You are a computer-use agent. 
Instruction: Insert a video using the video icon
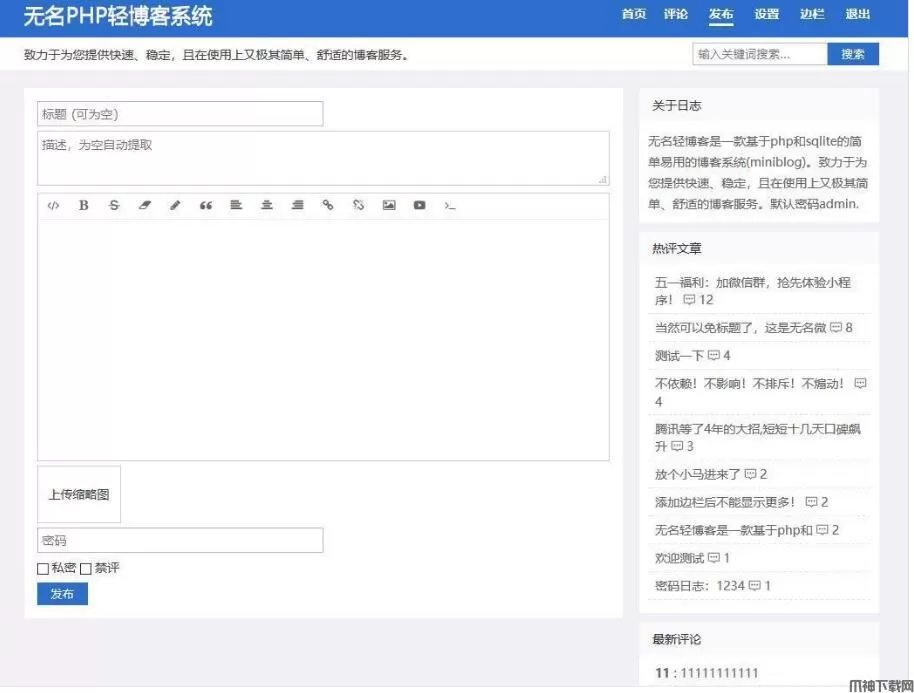(419, 205)
